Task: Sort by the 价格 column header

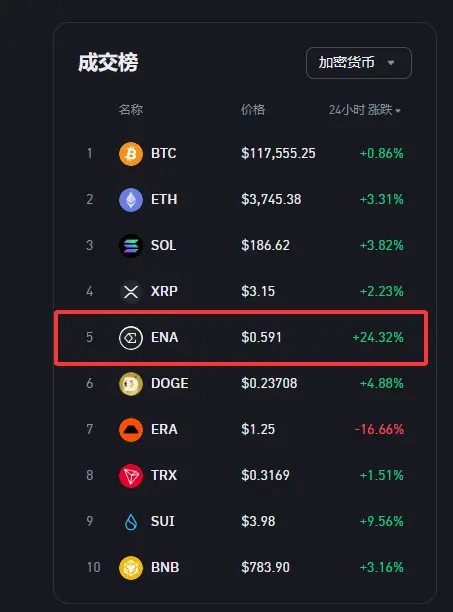Action: [252, 110]
